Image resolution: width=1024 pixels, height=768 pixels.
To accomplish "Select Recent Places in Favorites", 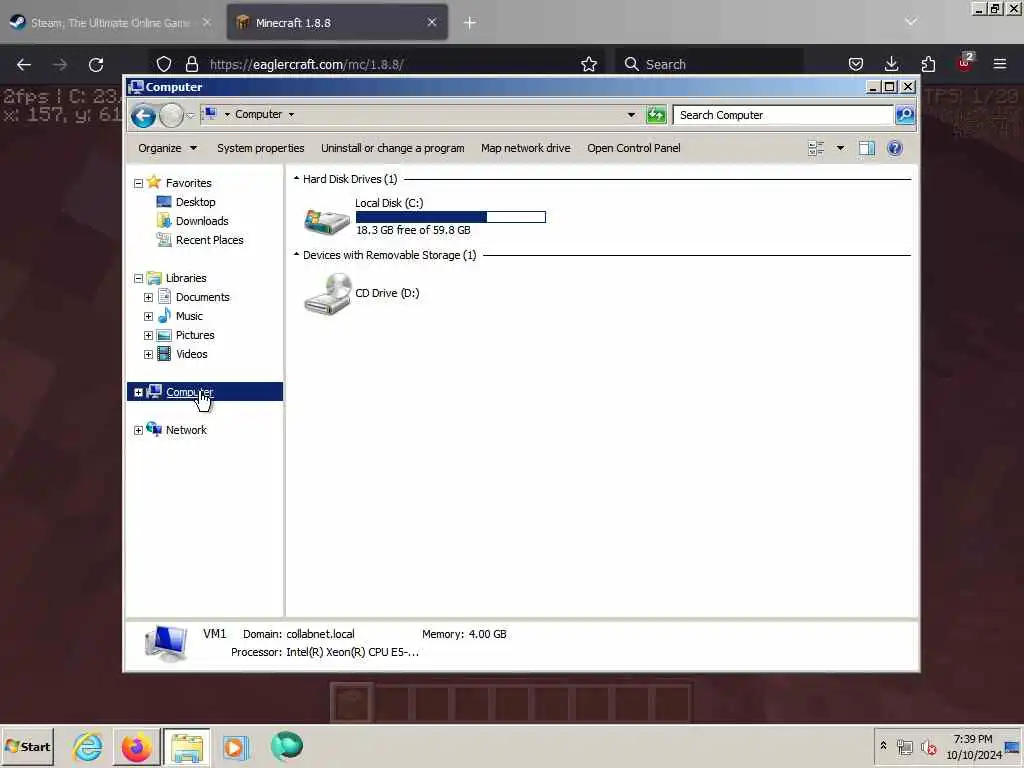I will [x=209, y=240].
